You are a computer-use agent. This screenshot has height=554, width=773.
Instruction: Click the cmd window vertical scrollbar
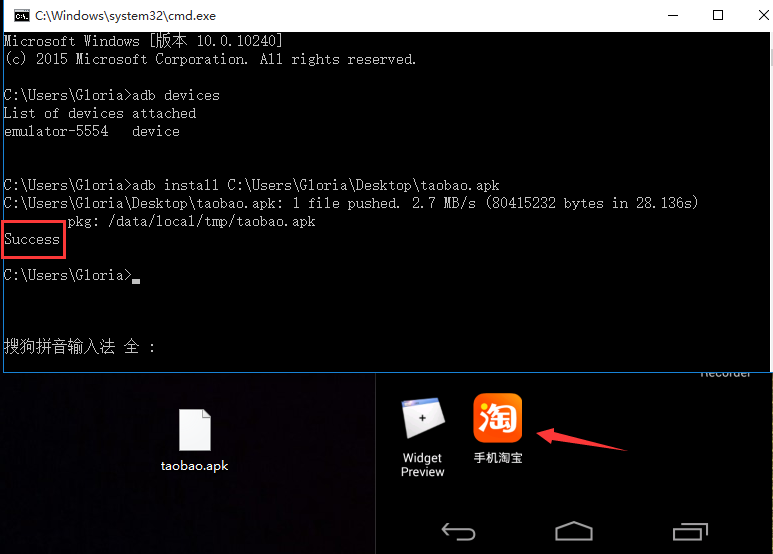point(771,201)
